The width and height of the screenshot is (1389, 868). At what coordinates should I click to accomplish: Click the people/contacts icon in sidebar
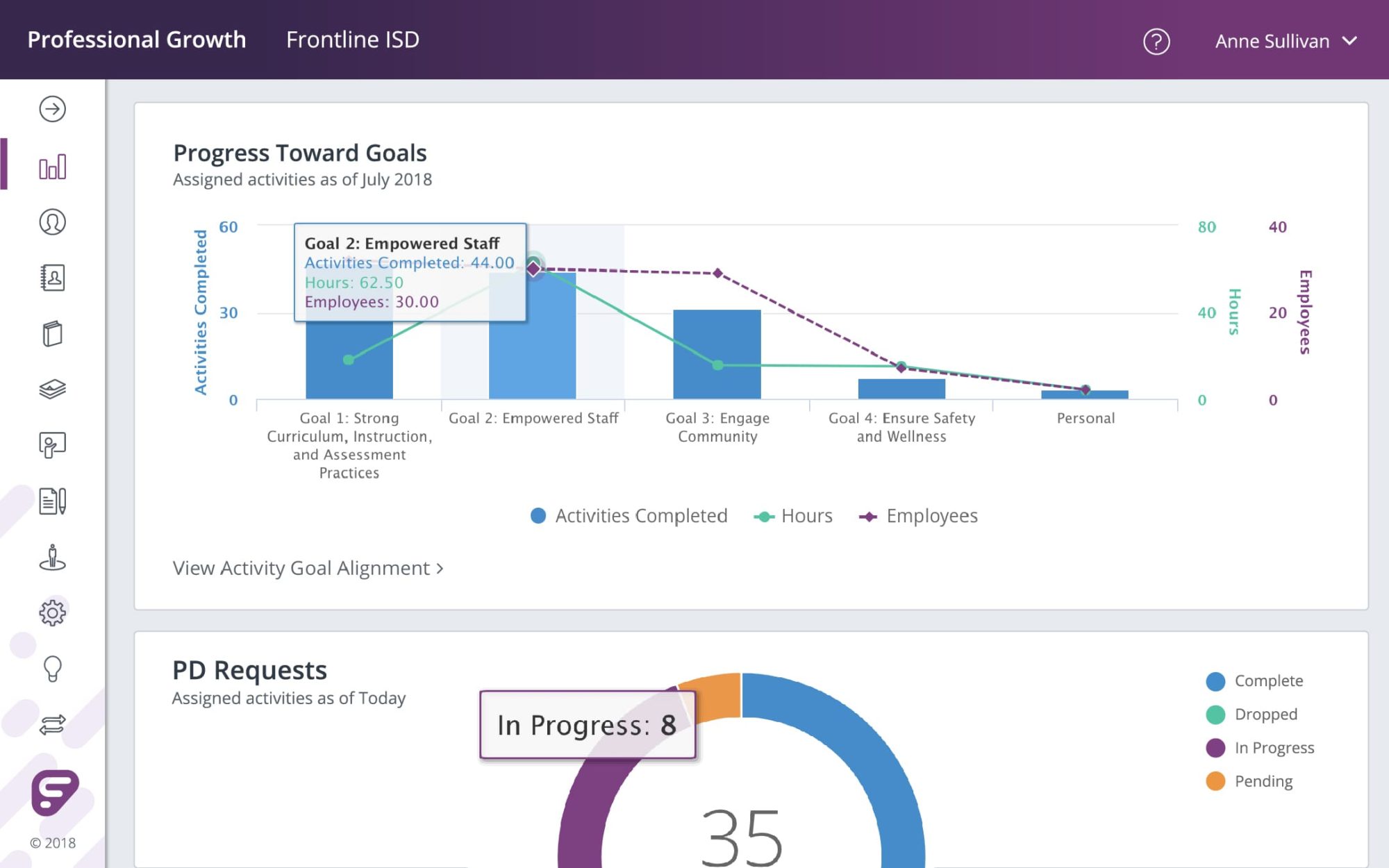click(53, 278)
